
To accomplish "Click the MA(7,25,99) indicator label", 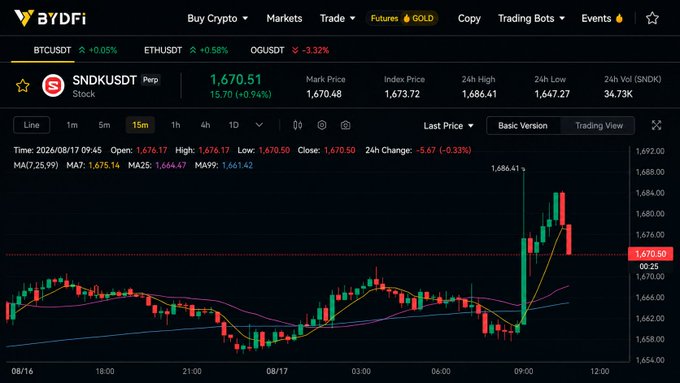I will coord(36,165).
